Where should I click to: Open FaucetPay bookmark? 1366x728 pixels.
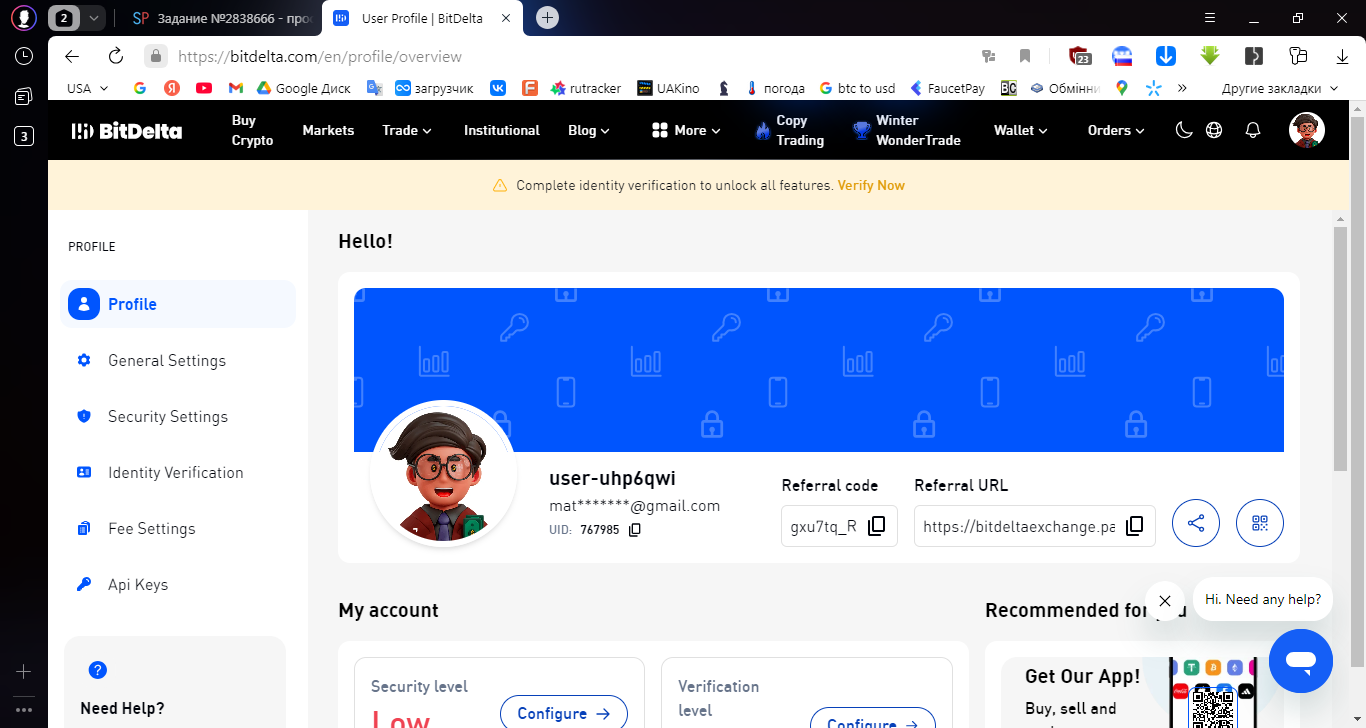point(946,88)
